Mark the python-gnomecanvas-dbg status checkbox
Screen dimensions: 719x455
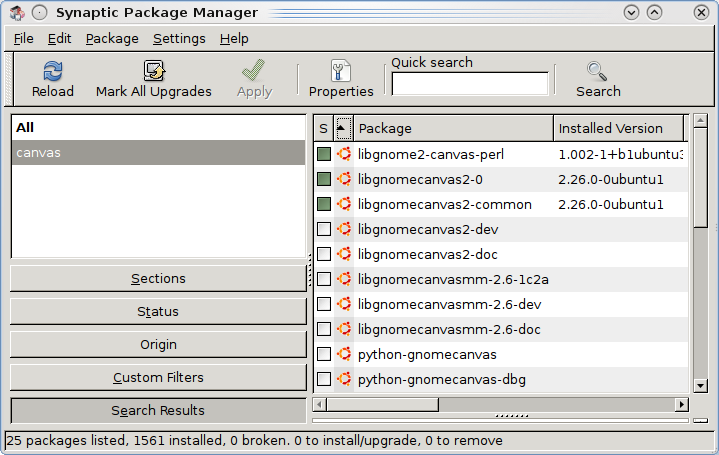(x=324, y=379)
